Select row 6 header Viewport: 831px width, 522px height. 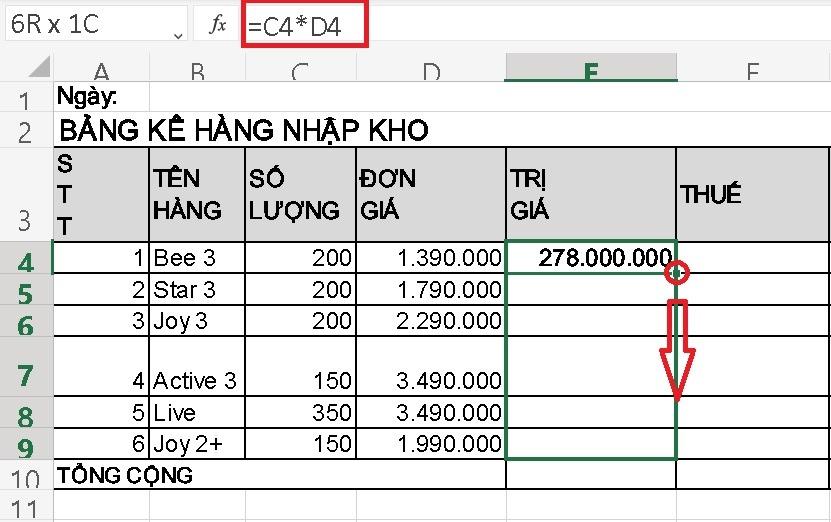click(x=26, y=321)
